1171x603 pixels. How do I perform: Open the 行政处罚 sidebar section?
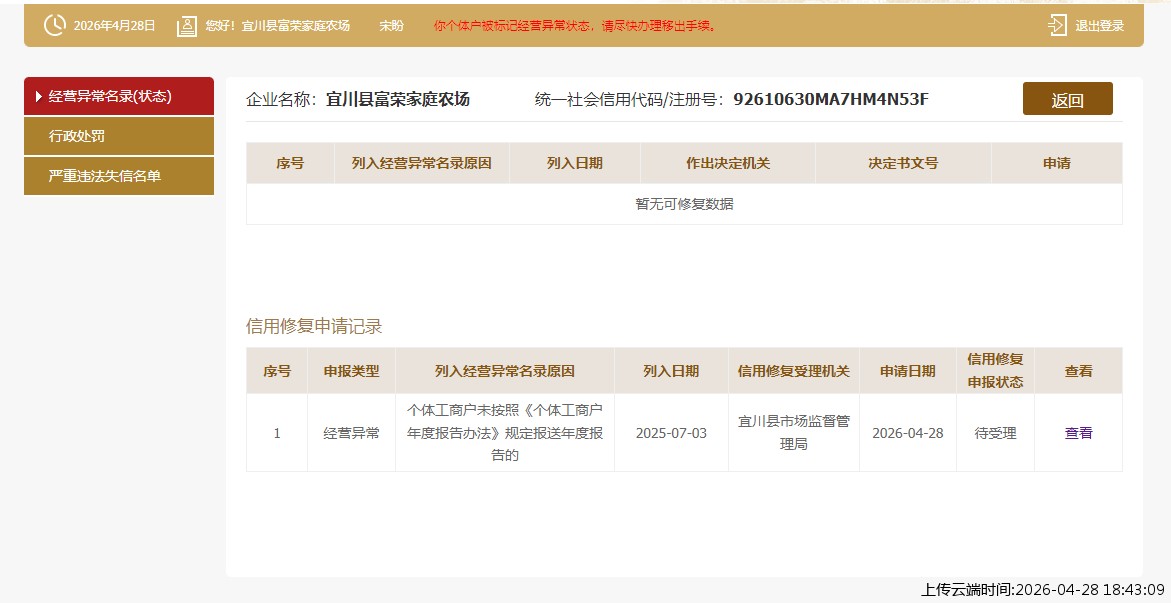(x=77, y=136)
